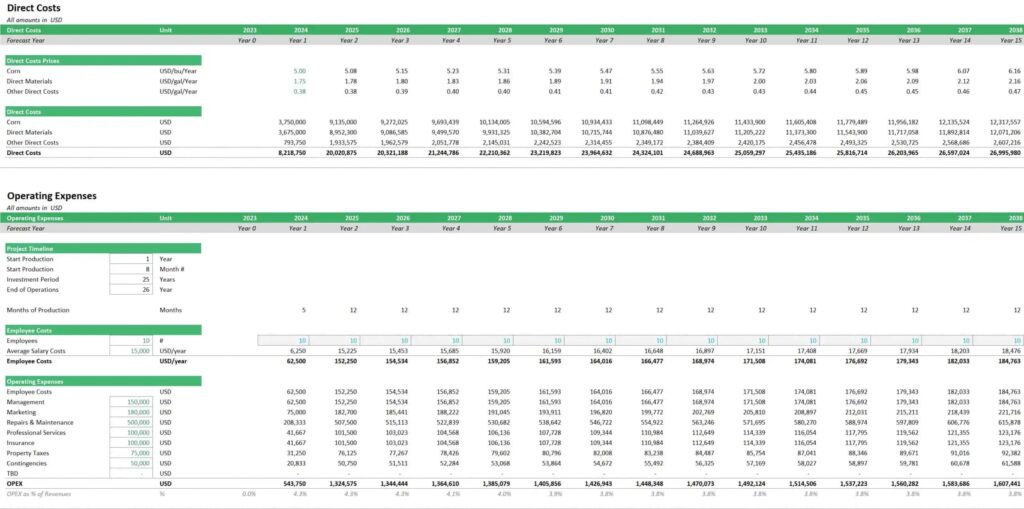
Task: Select the 2028 Direct Costs total 22,210,362
Action: [494, 153]
